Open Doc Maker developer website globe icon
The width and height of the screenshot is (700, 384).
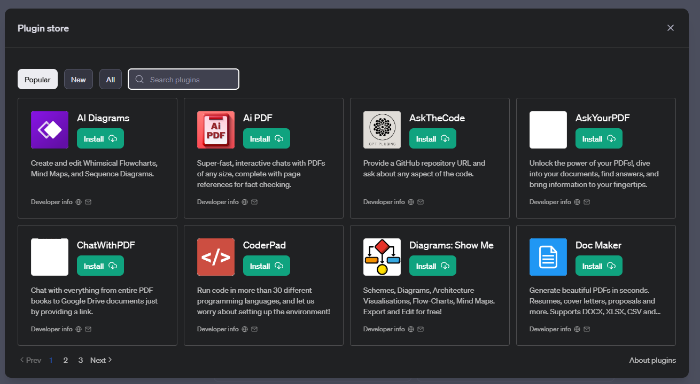(577, 329)
